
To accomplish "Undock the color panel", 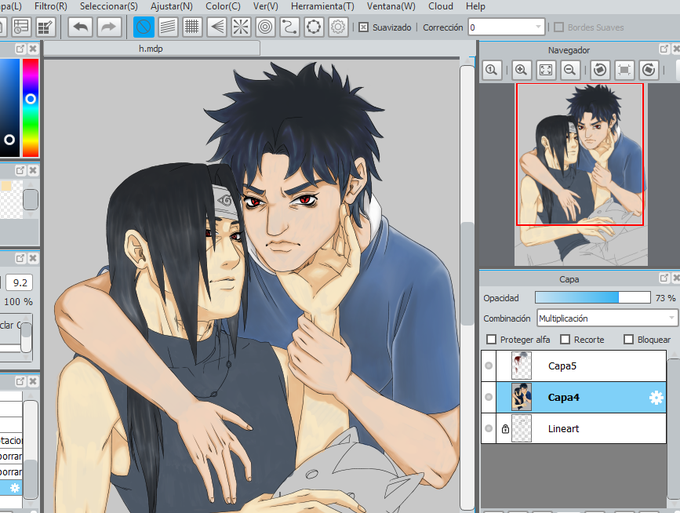I will click(20, 49).
